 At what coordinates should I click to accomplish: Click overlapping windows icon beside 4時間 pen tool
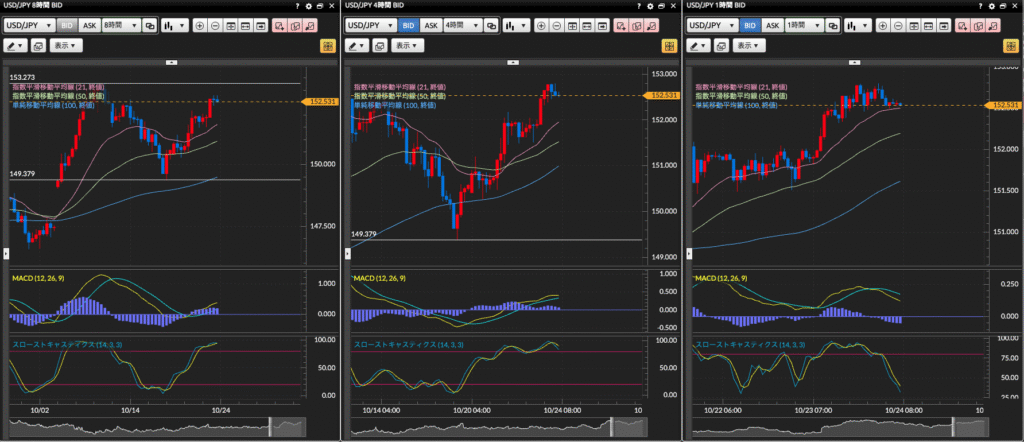click(379, 46)
